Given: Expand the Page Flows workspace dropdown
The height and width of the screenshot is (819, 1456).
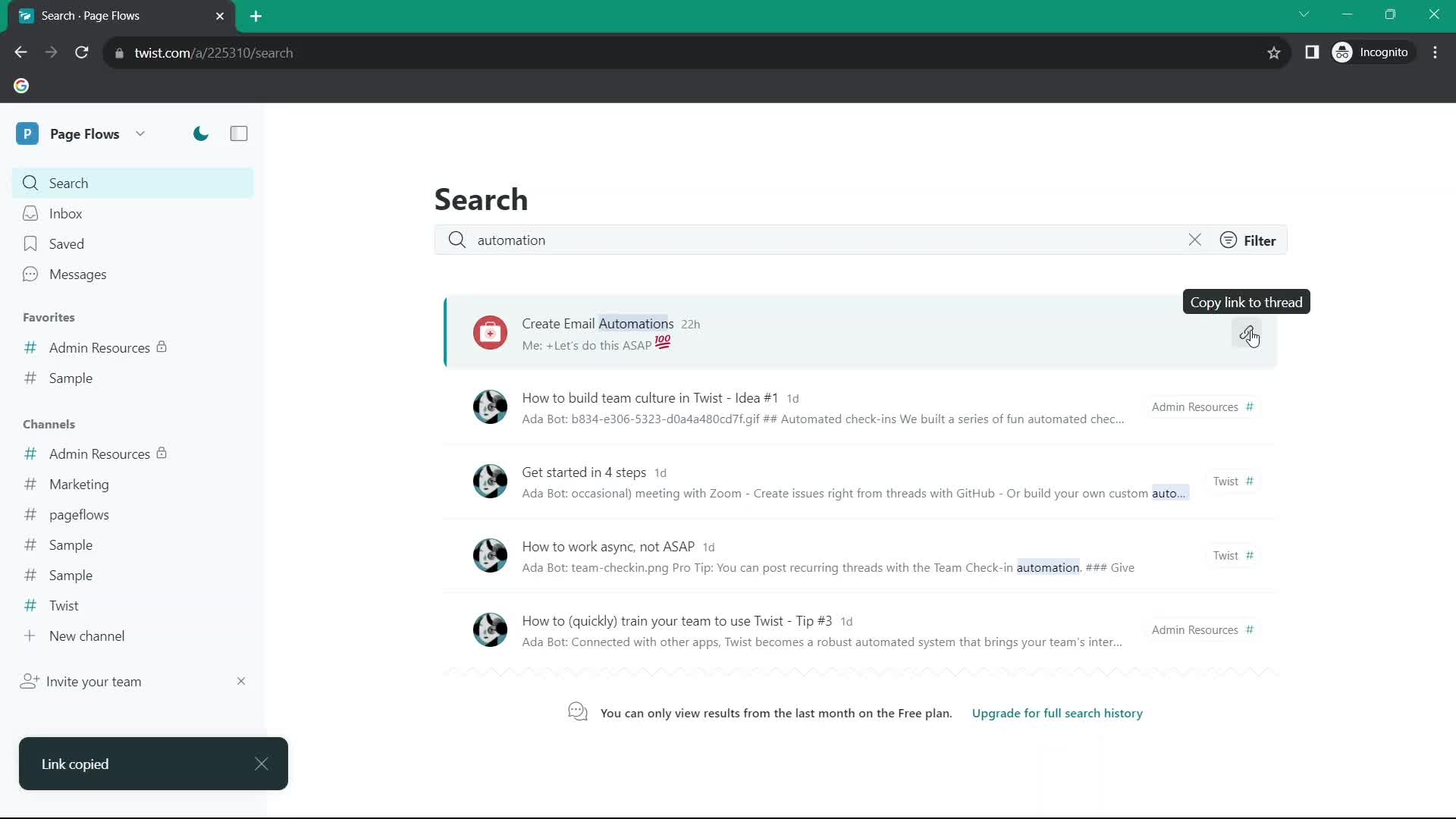Looking at the screenshot, I should pos(139,134).
